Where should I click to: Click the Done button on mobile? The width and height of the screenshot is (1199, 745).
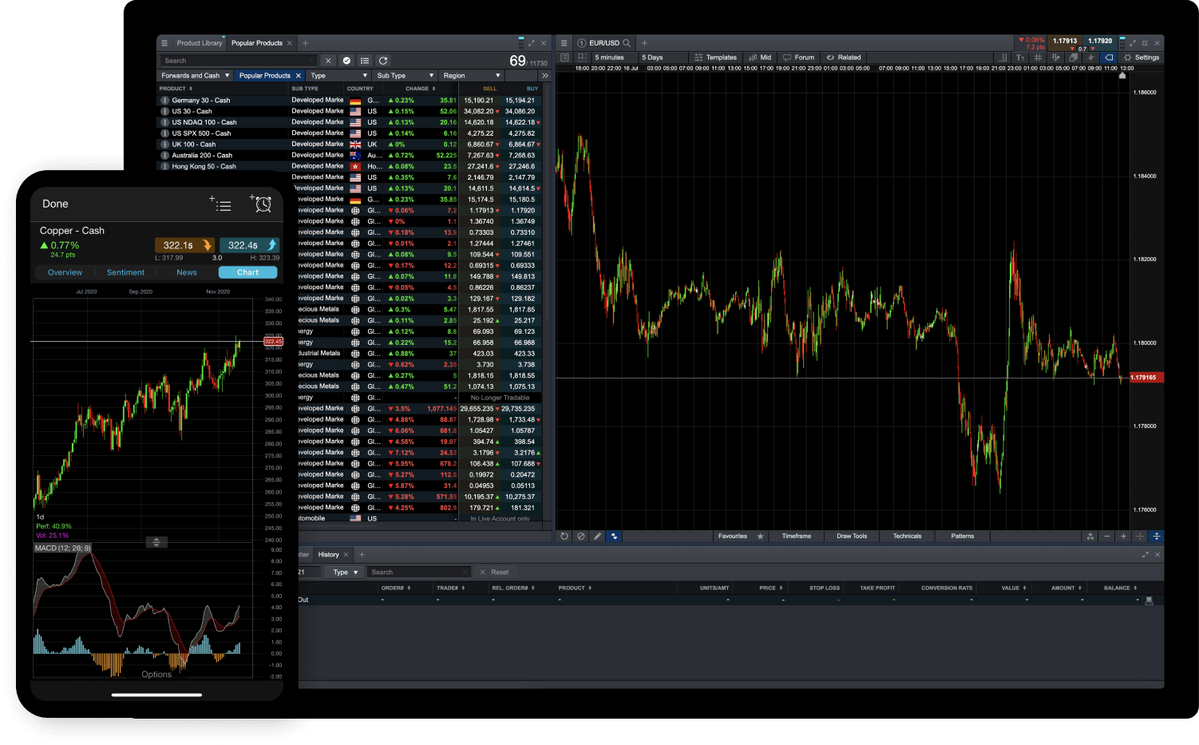coord(56,204)
